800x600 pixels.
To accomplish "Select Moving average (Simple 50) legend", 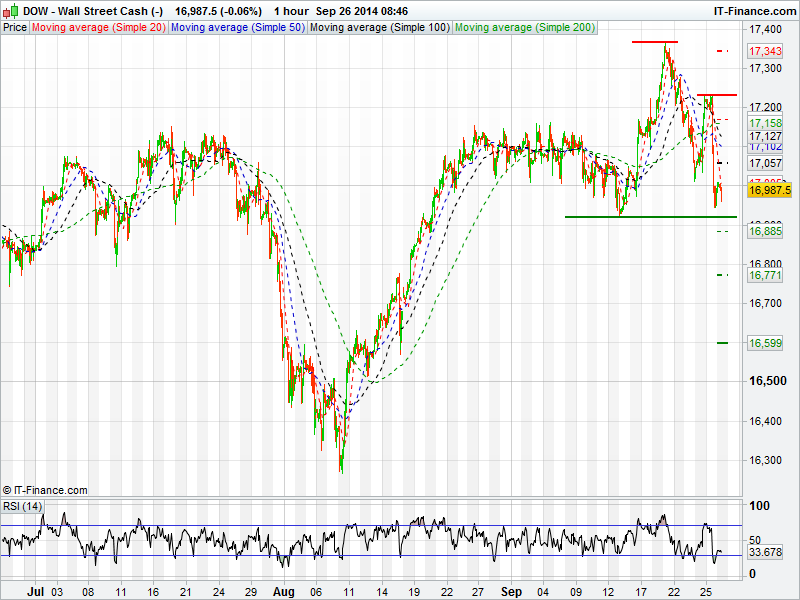I will point(238,28).
